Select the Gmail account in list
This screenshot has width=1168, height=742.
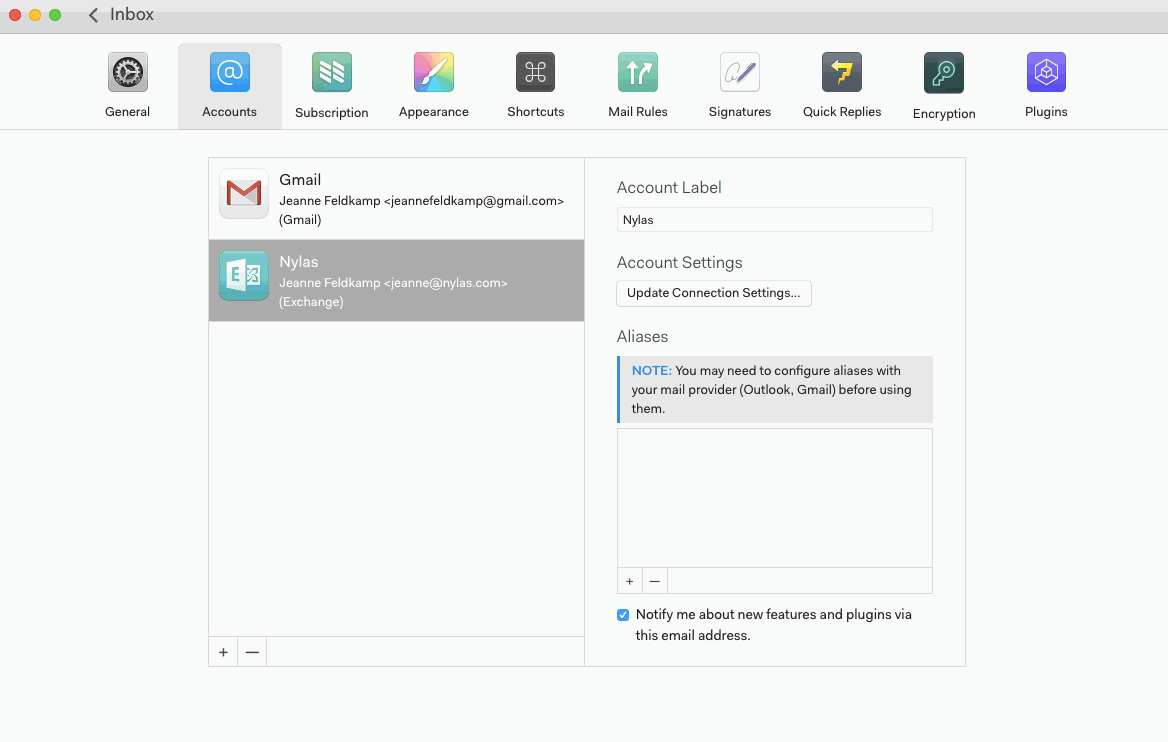(x=396, y=199)
